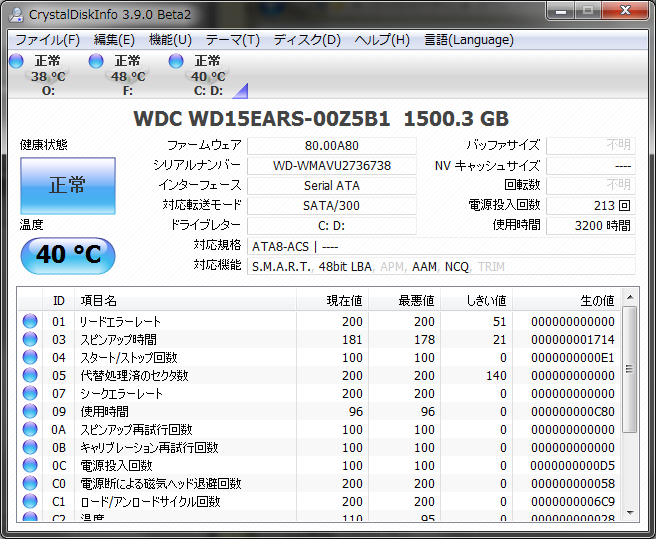Click status icon for シークエラーレート row
The image size is (656, 539).
[x=30, y=393]
